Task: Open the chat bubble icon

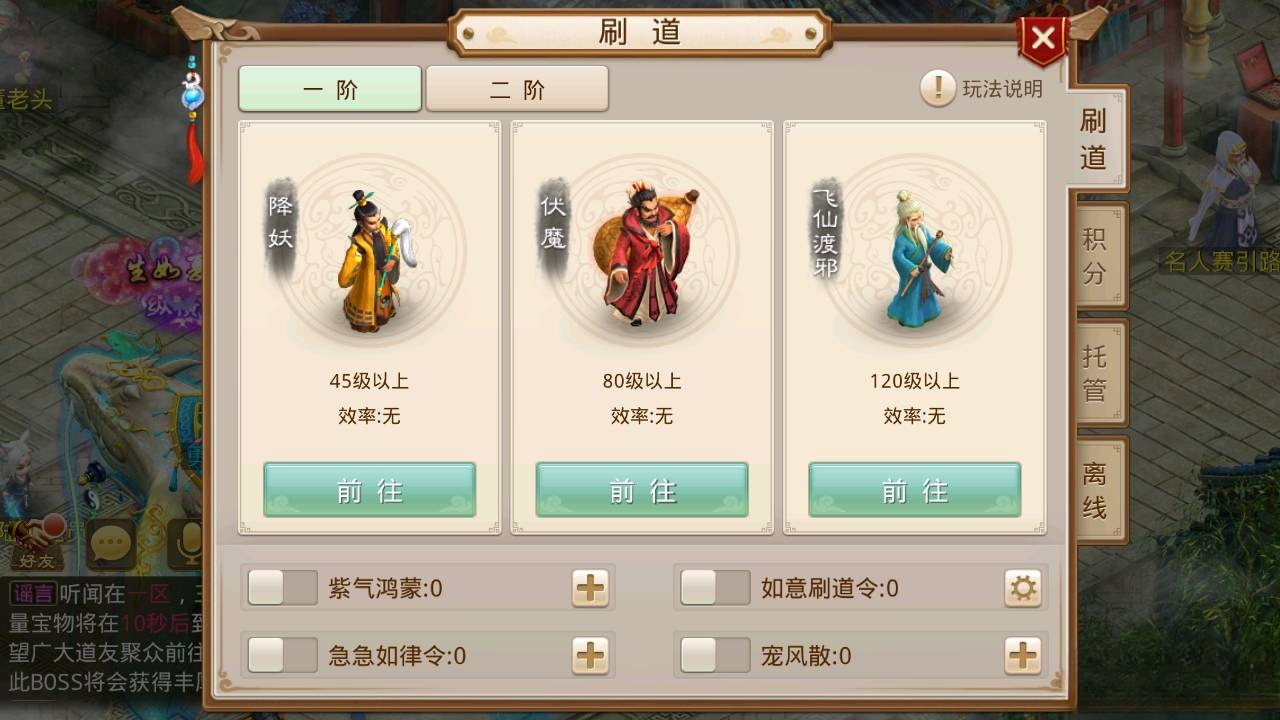Action: 110,545
